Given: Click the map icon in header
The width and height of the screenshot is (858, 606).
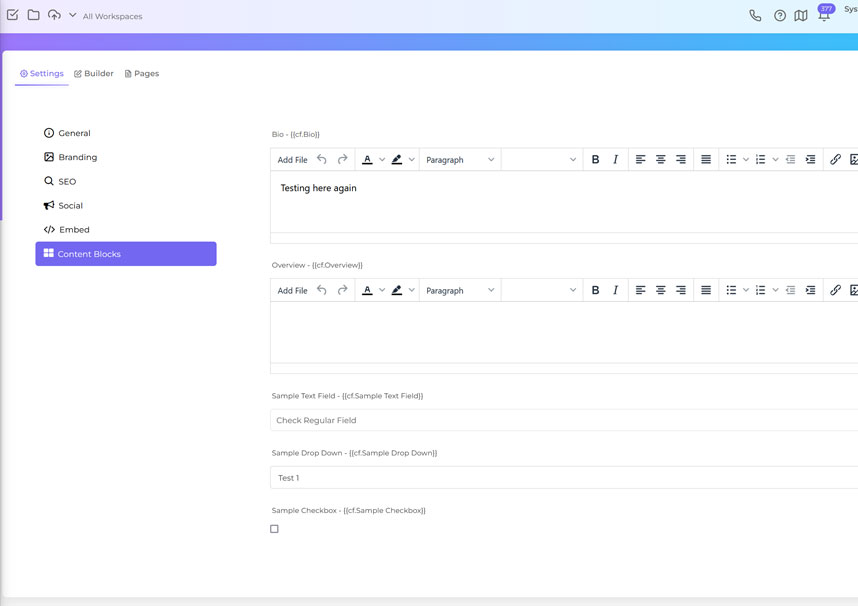Looking at the screenshot, I should (x=801, y=16).
